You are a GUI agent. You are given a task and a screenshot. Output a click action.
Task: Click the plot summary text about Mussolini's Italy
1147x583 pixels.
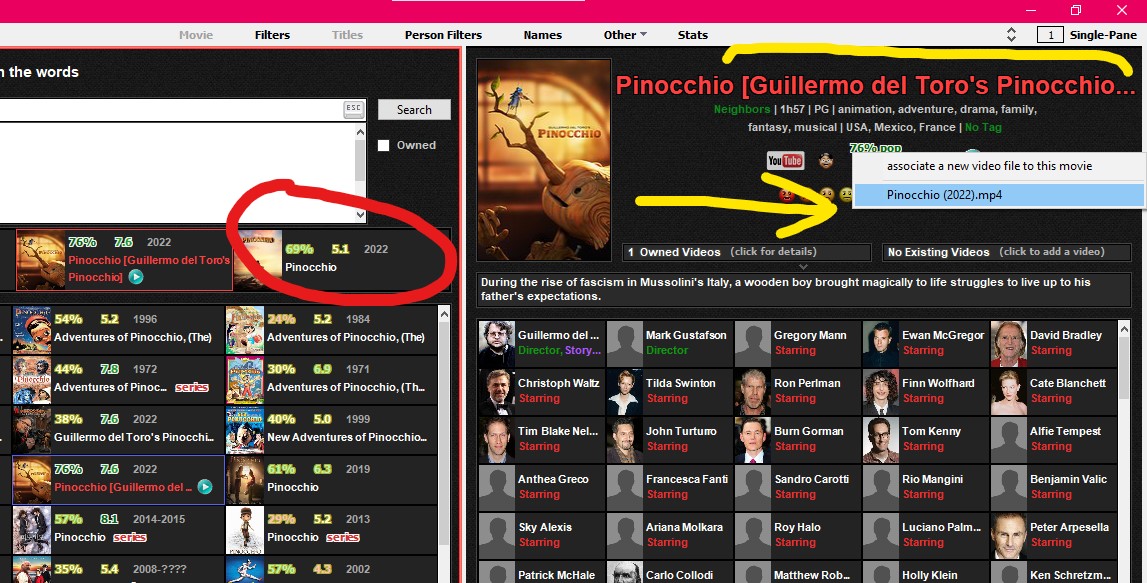point(802,289)
